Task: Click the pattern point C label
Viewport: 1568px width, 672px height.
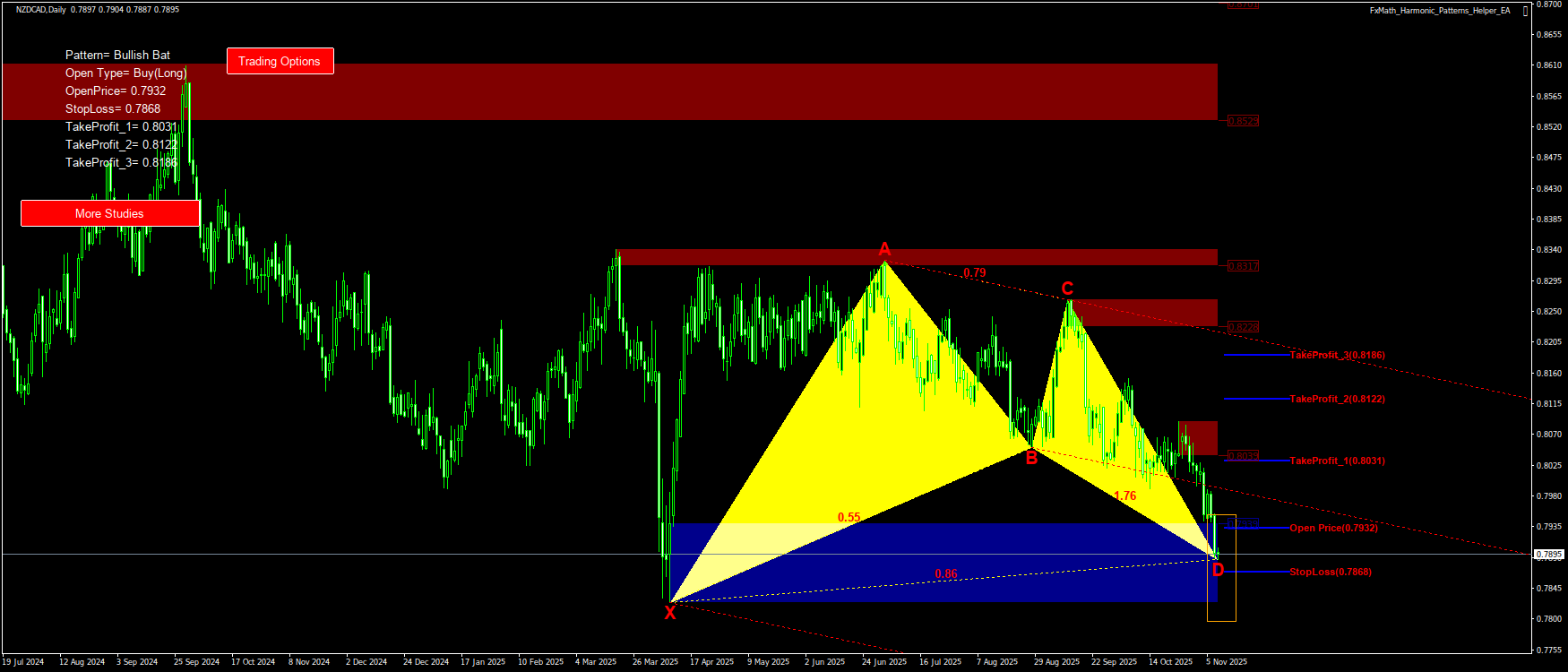Action: pyautogui.click(x=1067, y=289)
